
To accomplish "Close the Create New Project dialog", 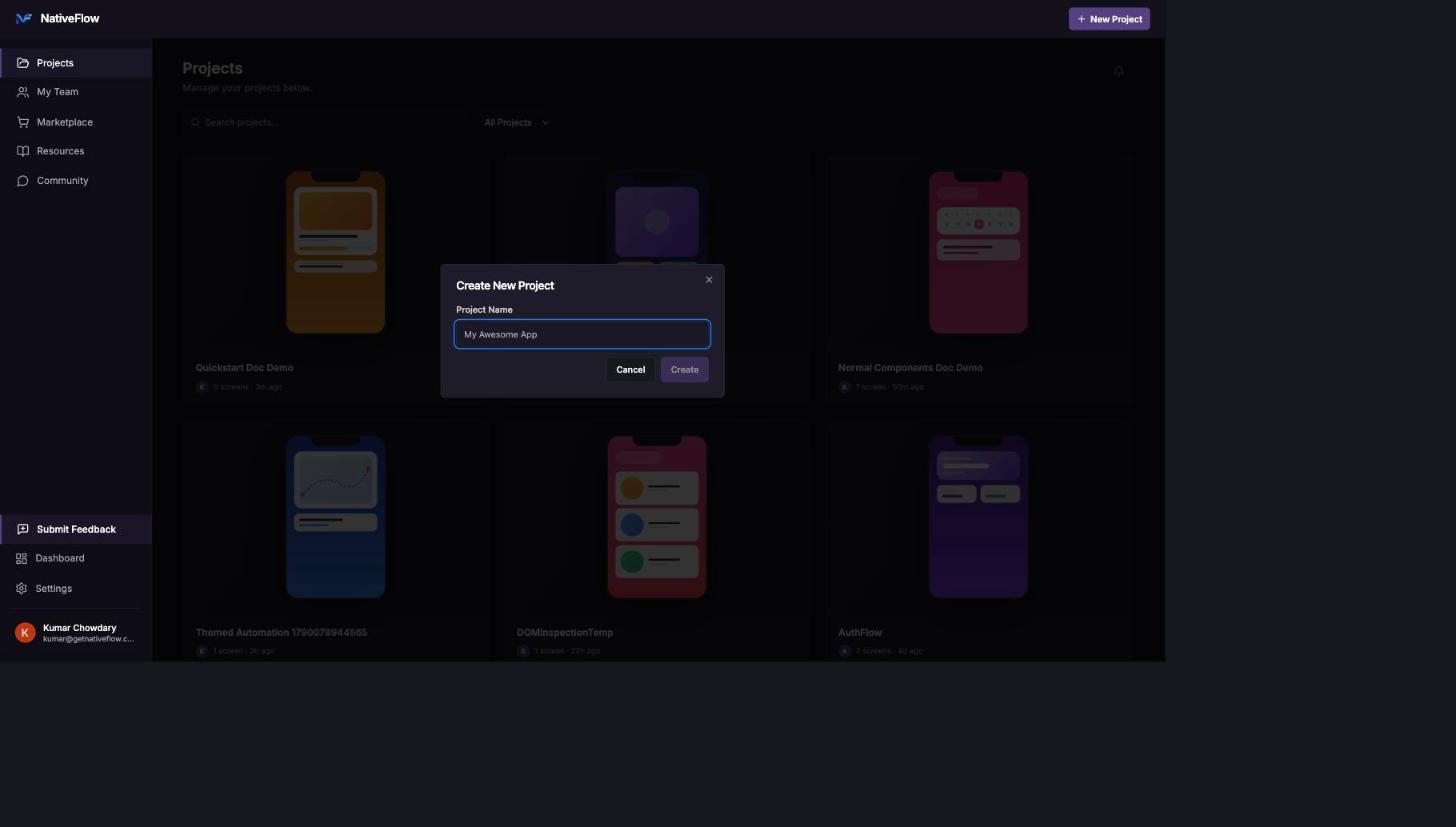I will tap(709, 280).
